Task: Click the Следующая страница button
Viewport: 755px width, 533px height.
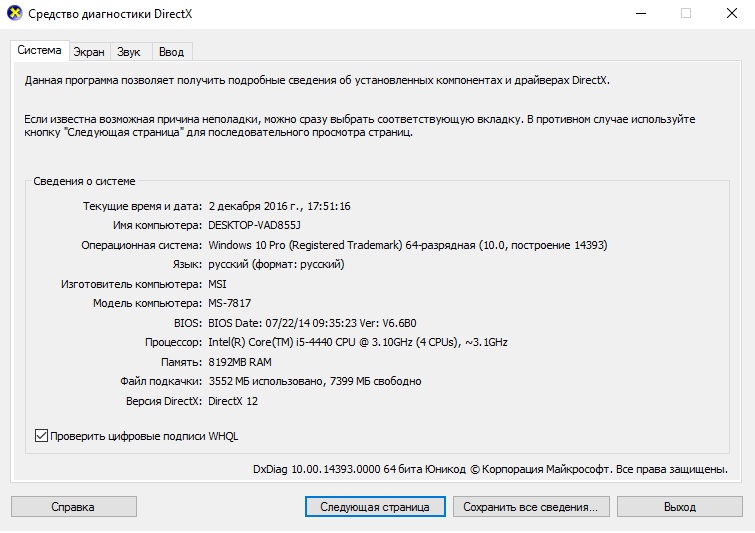Action: click(374, 507)
